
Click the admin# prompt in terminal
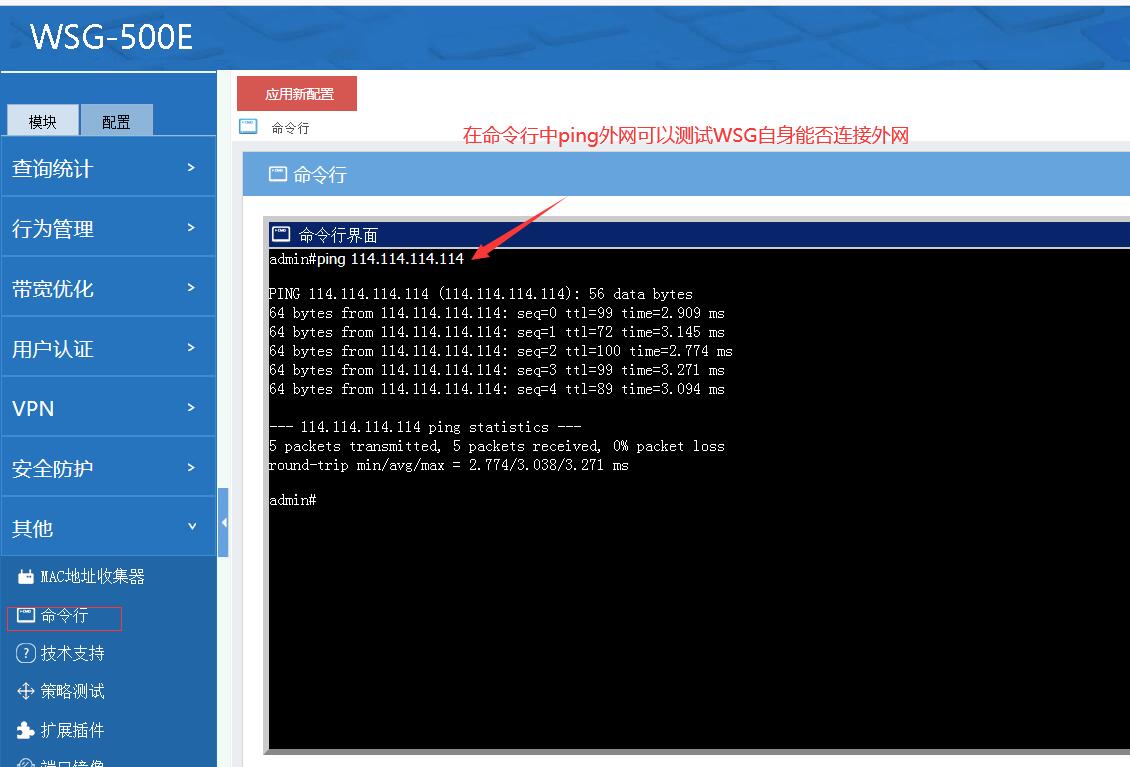click(294, 499)
